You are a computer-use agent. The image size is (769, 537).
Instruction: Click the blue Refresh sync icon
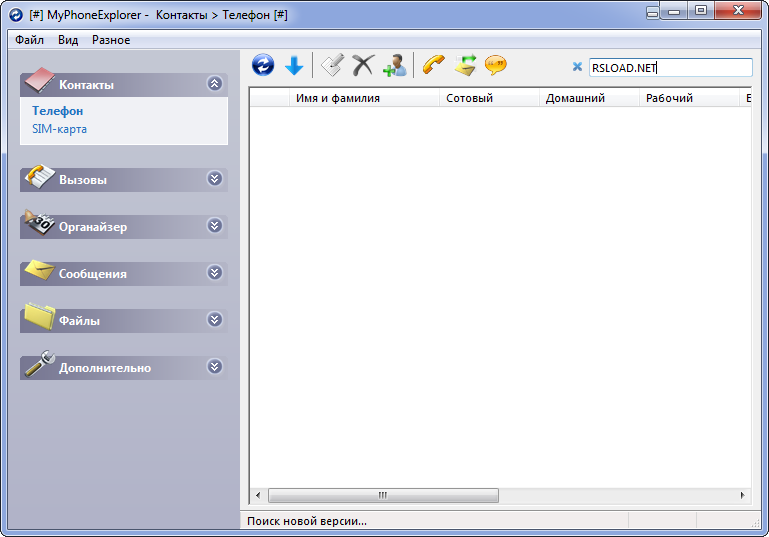click(x=263, y=65)
